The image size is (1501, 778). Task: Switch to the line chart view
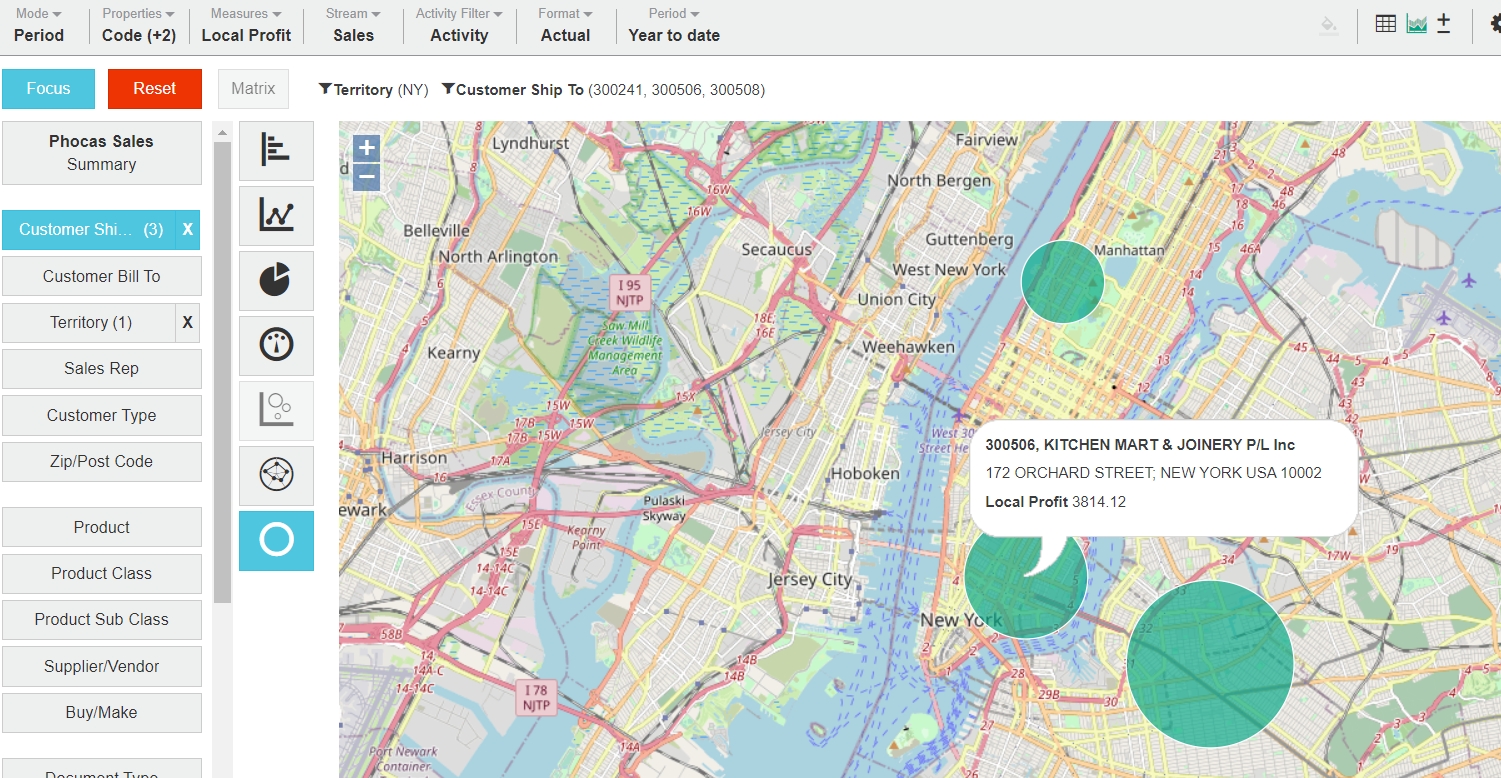pyautogui.click(x=276, y=215)
